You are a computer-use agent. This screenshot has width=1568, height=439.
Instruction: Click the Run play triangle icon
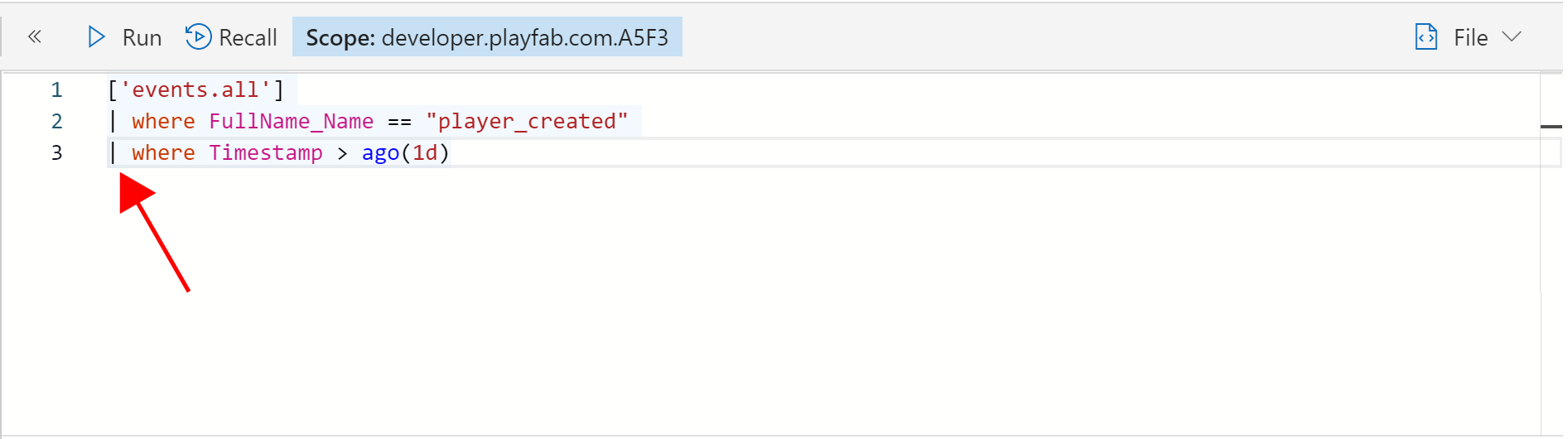click(96, 36)
